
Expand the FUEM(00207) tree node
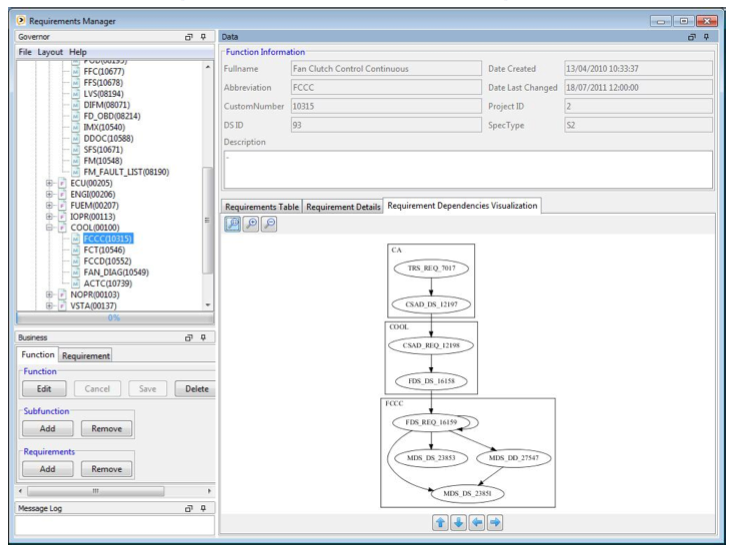pyautogui.click(x=49, y=206)
